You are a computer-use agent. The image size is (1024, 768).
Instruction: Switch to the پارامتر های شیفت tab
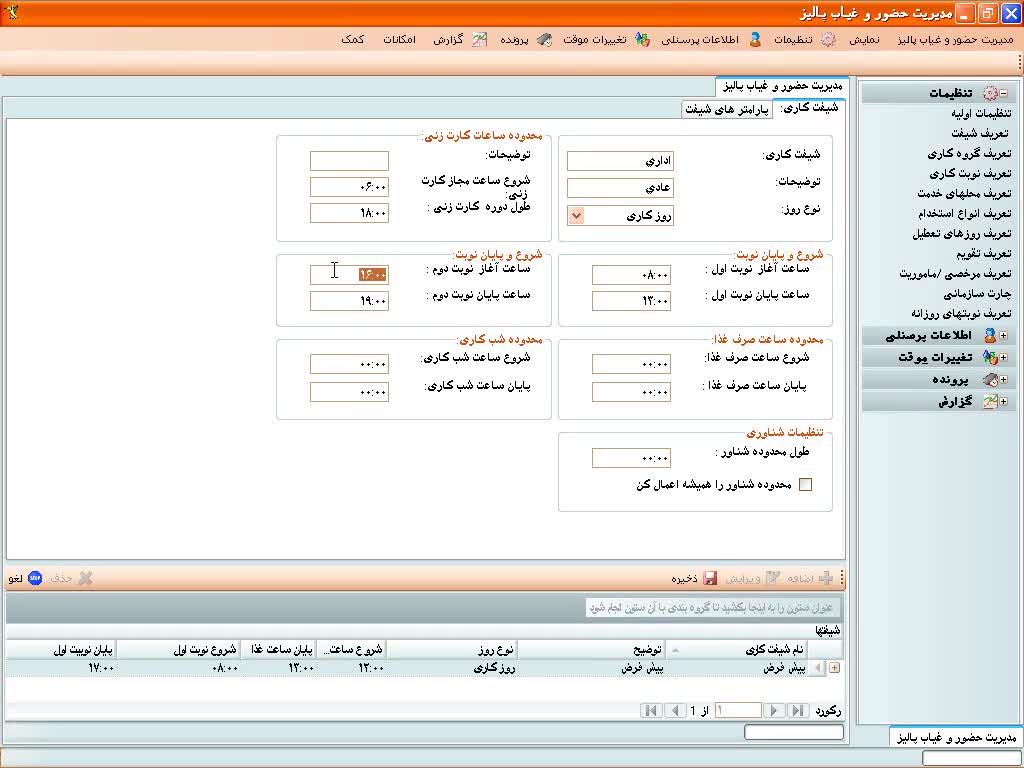727,110
